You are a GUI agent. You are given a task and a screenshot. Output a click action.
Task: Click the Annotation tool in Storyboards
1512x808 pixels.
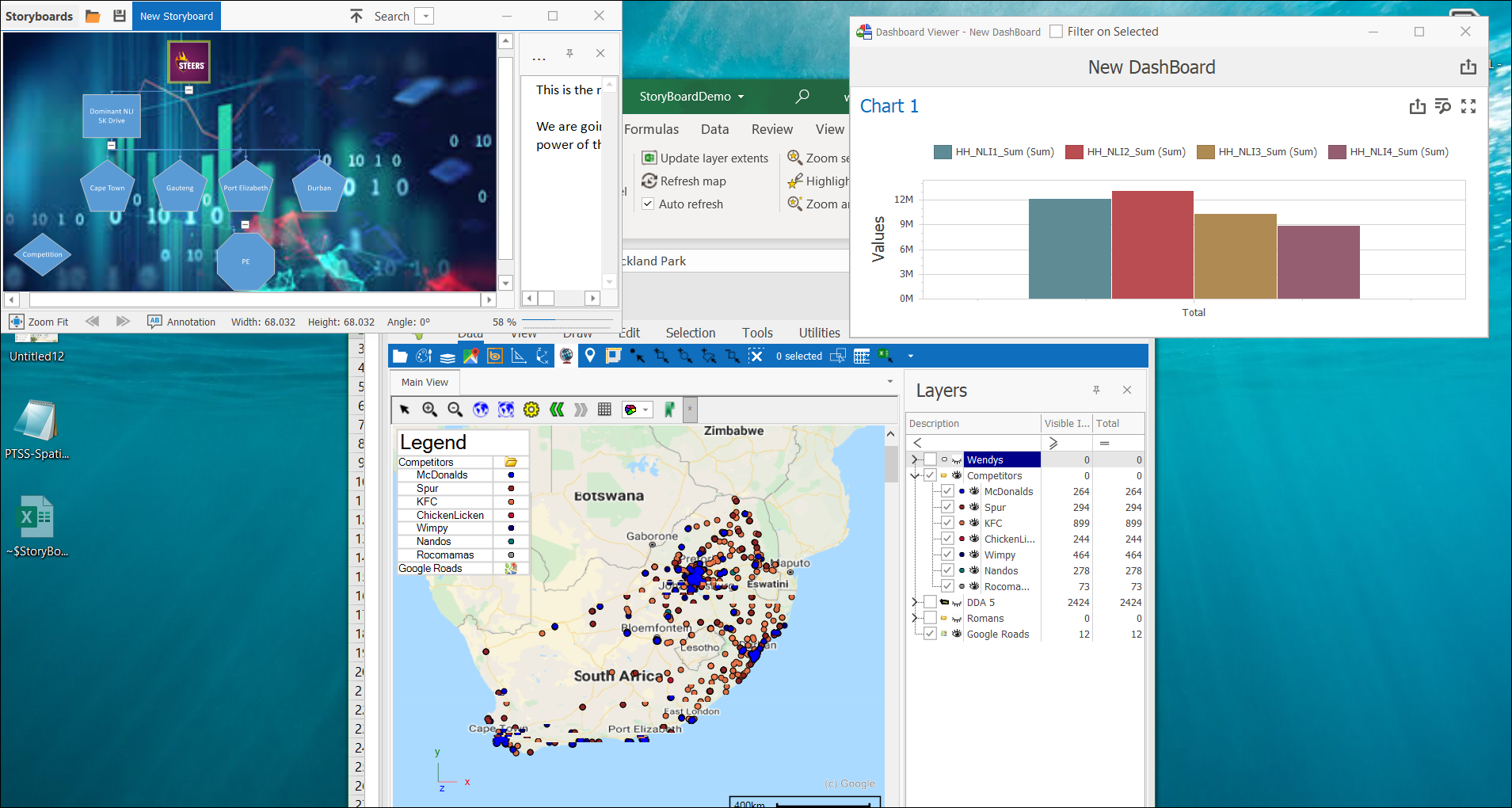pyautogui.click(x=181, y=322)
